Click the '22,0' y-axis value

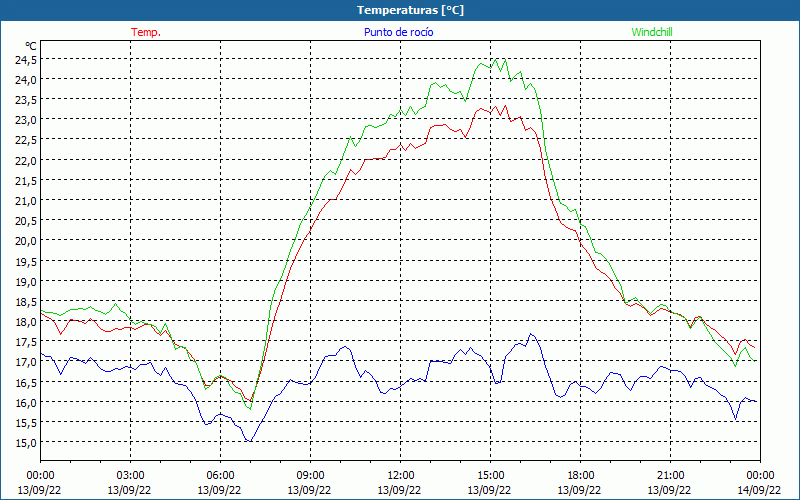[x=26, y=161]
